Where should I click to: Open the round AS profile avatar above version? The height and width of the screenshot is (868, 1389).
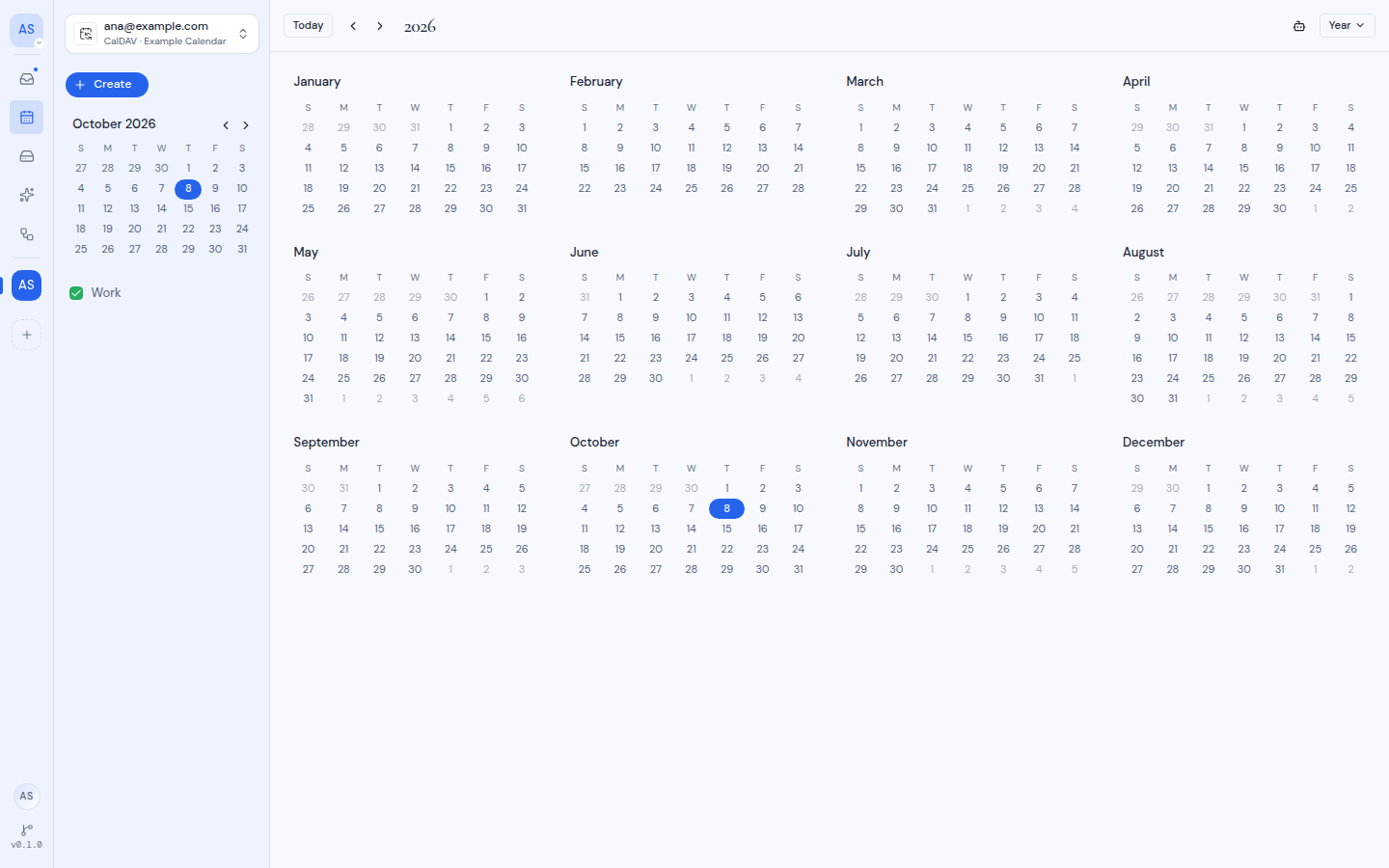[27, 796]
